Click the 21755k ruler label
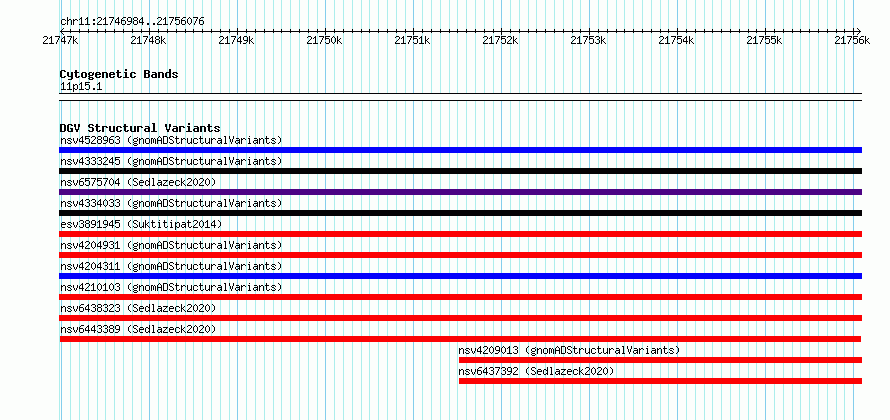Screen dimensions: 890x420 [763, 40]
